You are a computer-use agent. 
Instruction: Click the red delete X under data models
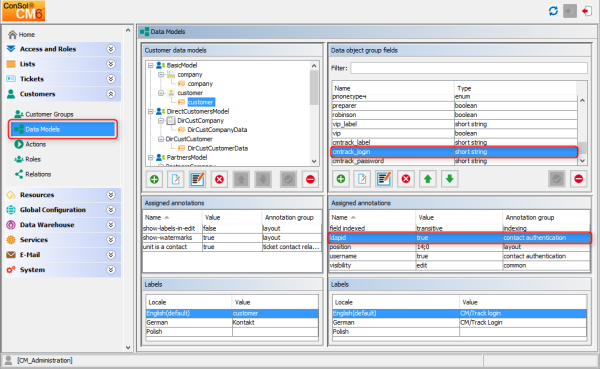[x=219, y=179]
